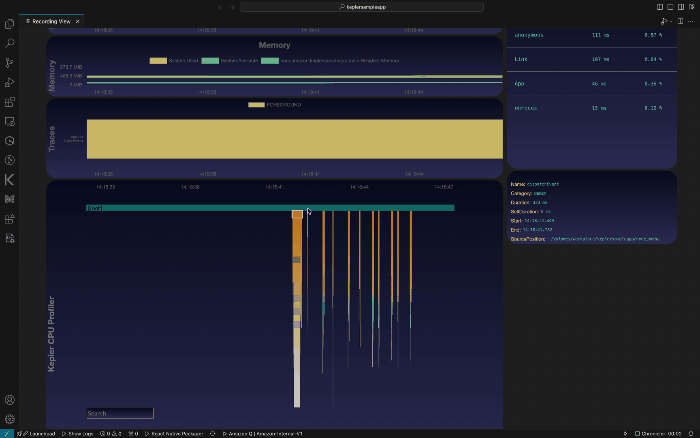Open the command center search box
Screen dimensions: 700x438
point(362,7)
